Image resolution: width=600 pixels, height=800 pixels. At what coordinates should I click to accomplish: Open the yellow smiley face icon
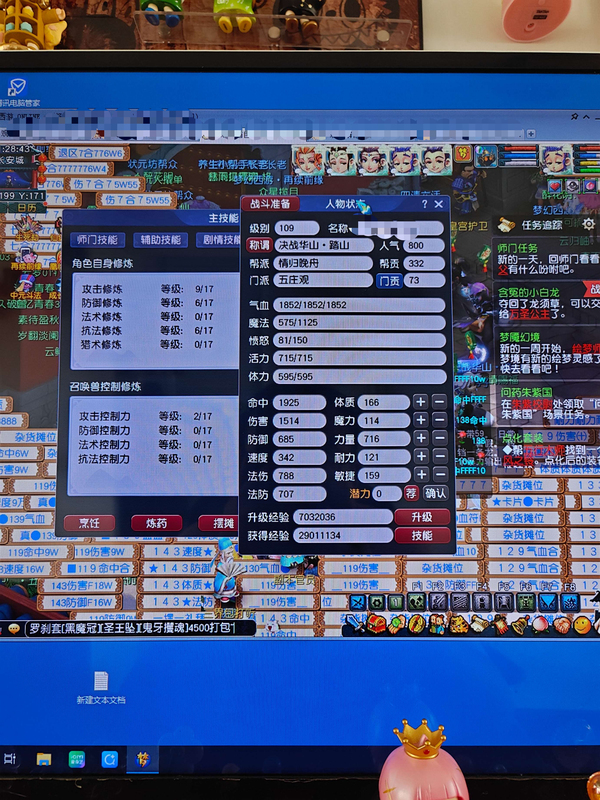583,624
